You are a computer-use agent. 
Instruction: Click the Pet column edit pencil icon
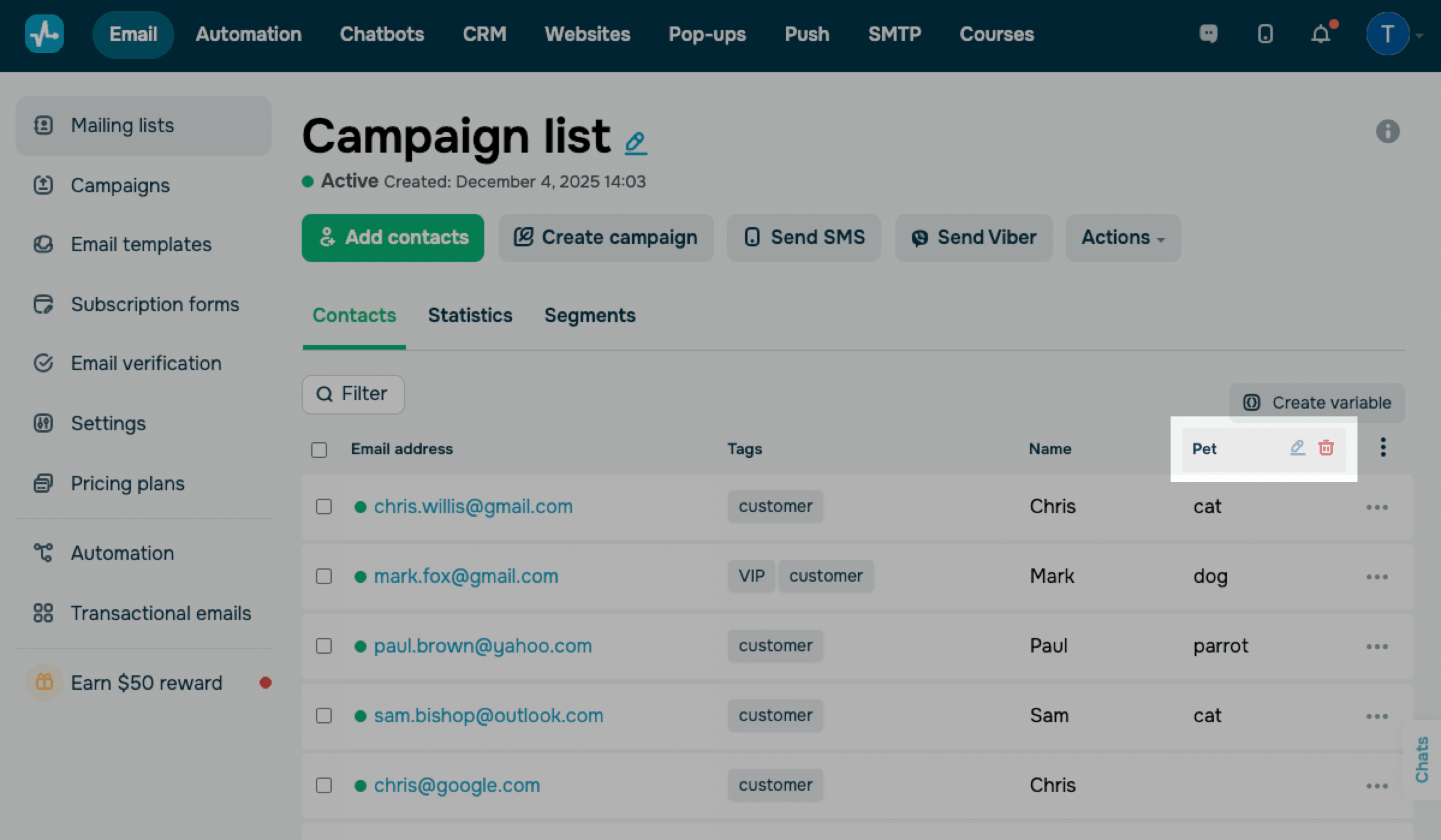coord(1297,448)
